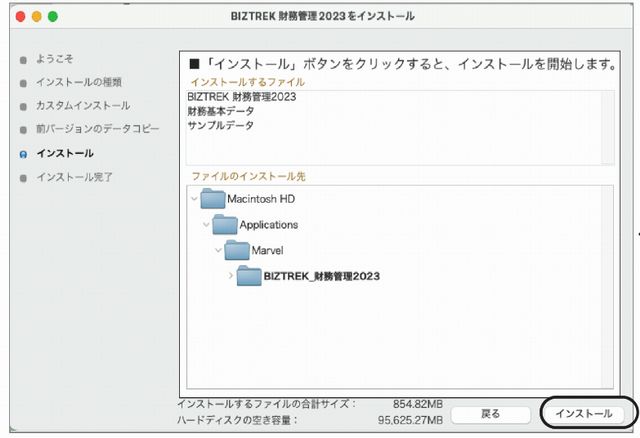
Task: Expand the BIZTREK_財務管理2023 folder node
Action: [231, 276]
